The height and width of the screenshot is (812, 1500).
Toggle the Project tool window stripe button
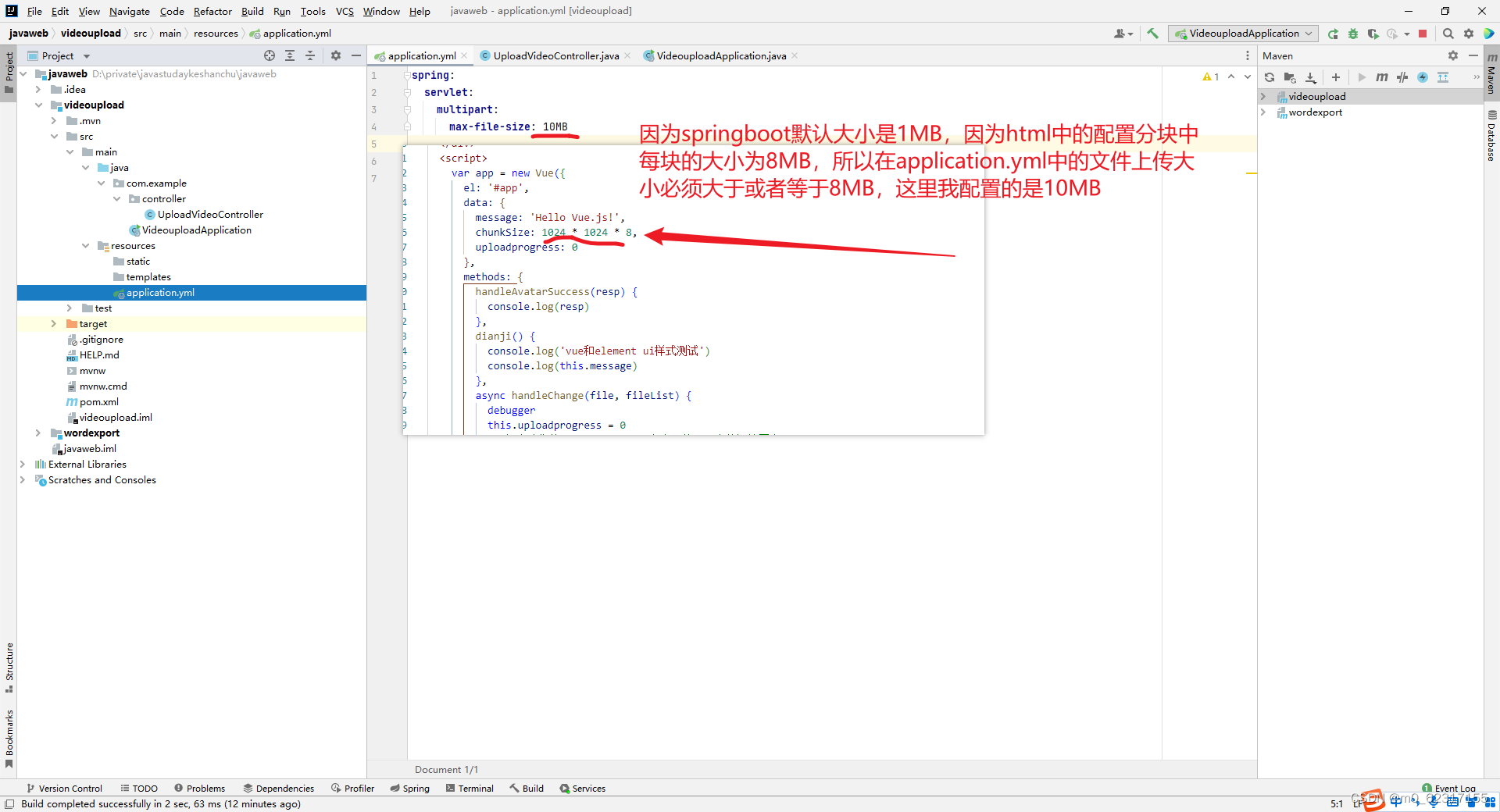[x=9, y=73]
